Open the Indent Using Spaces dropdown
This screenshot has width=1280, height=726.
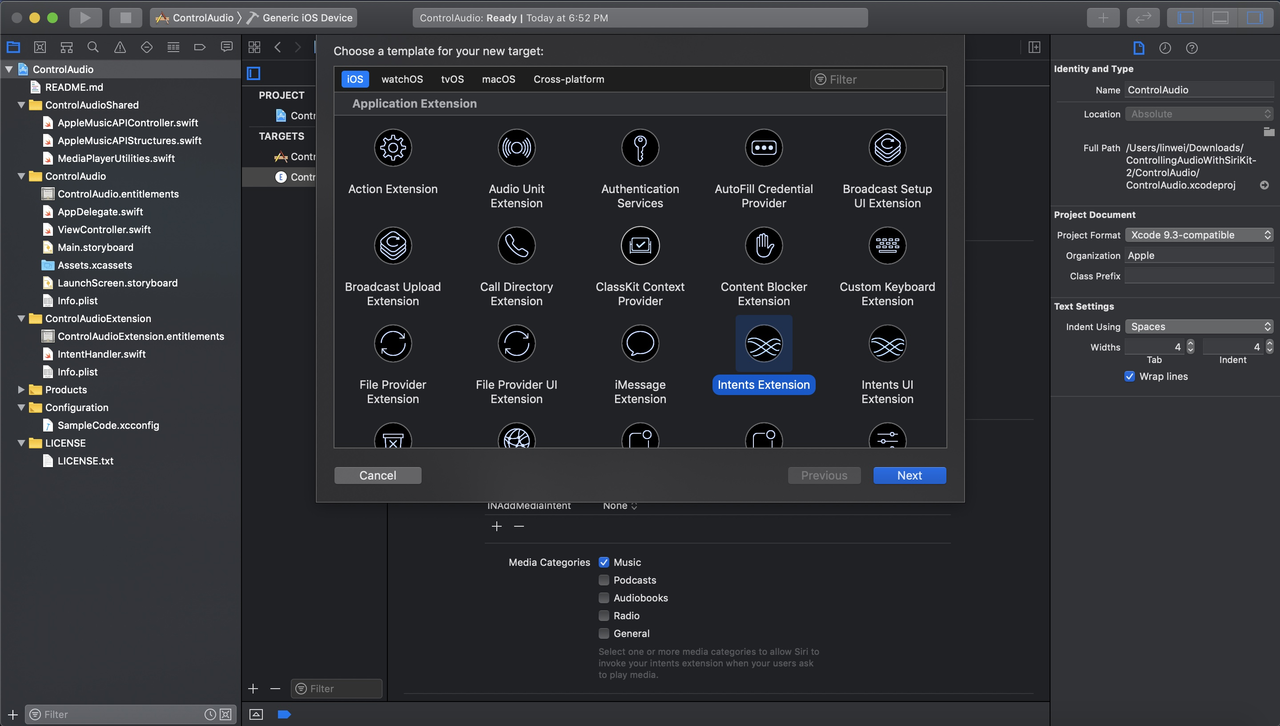(1199, 327)
